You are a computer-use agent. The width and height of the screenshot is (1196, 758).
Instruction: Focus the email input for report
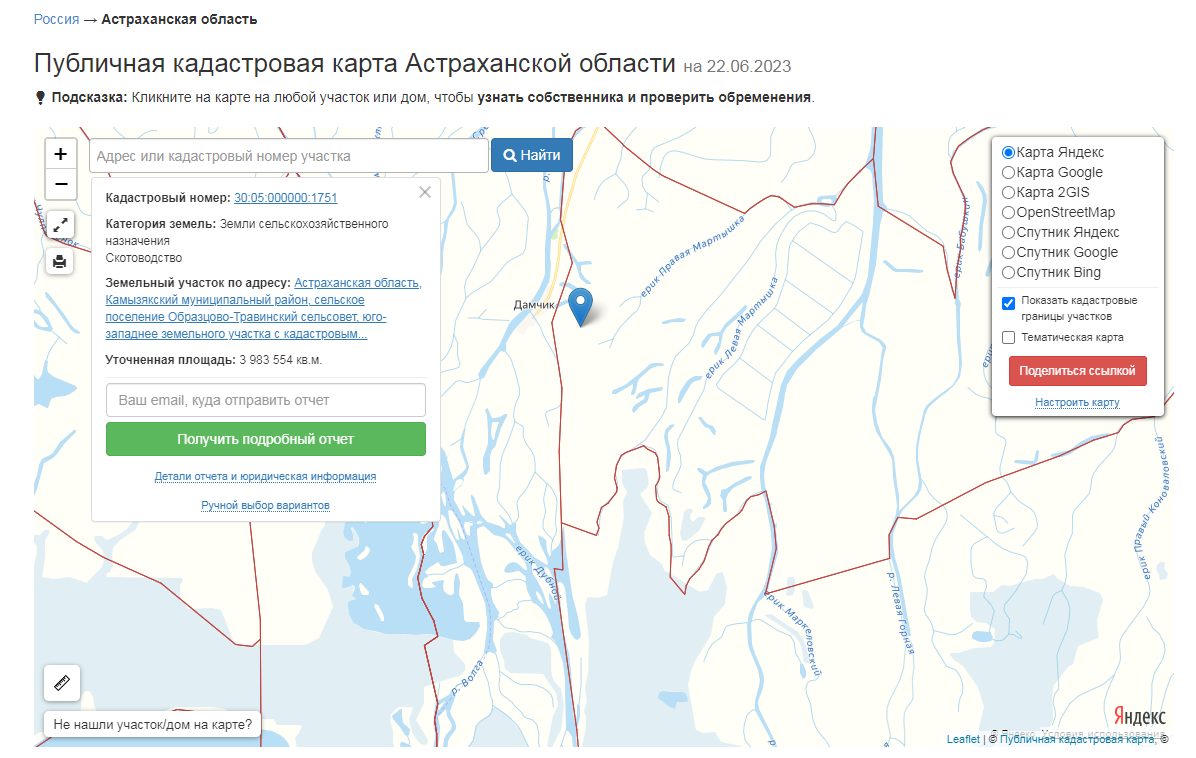(265, 400)
